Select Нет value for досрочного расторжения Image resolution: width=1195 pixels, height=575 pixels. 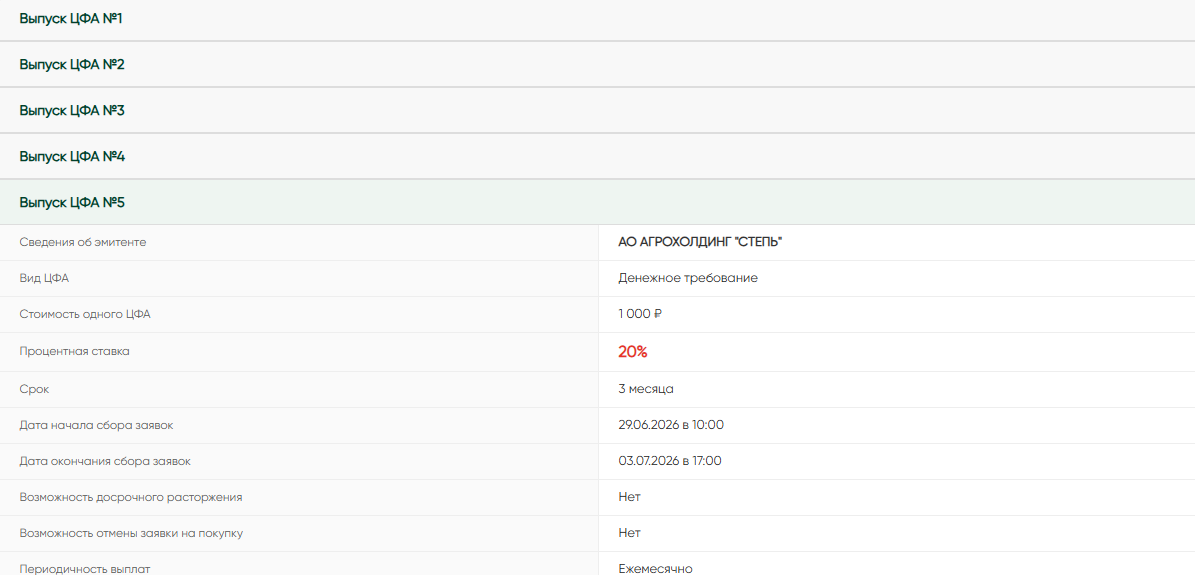[630, 497]
